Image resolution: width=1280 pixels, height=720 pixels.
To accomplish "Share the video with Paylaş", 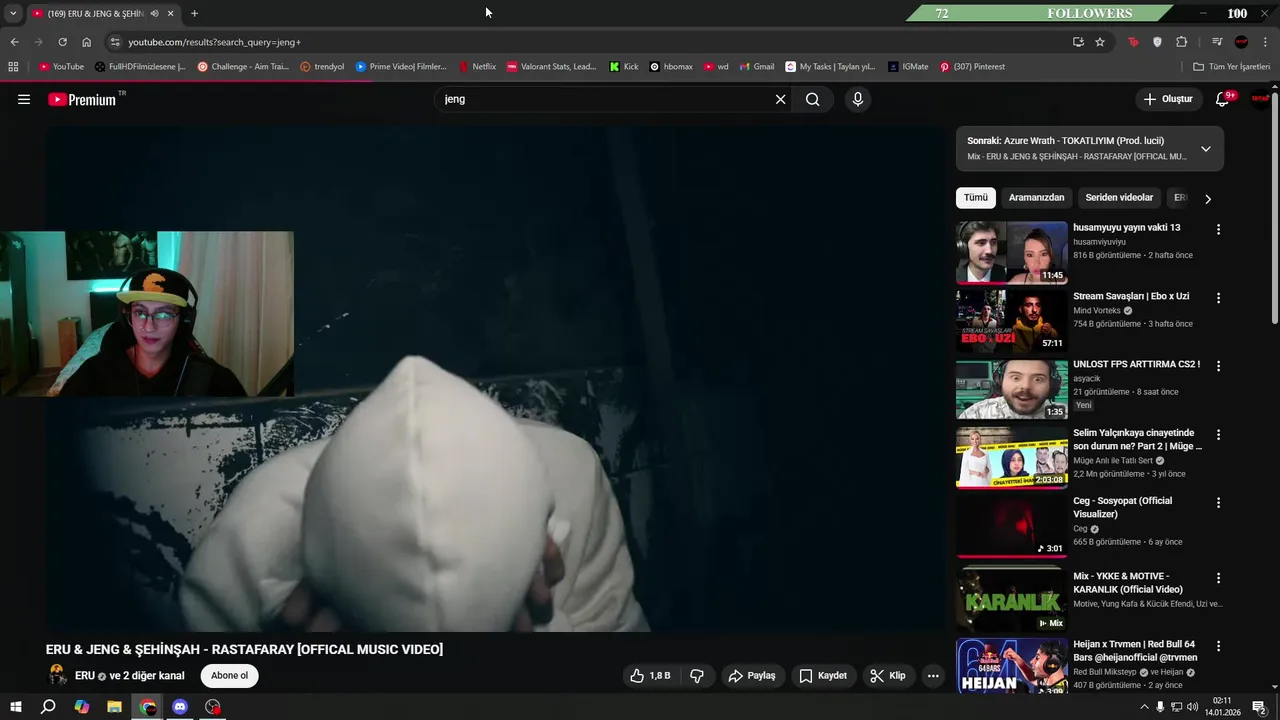I will pyautogui.click(x=752, y=676).
